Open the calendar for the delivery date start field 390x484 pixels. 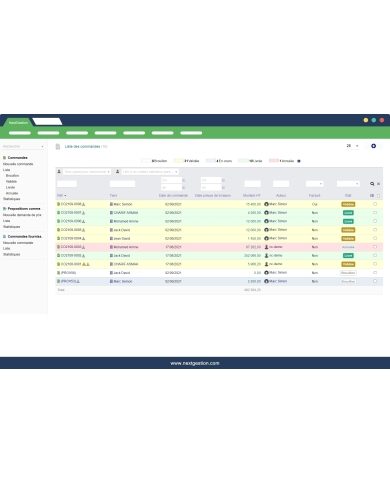[x=223, y=180]
